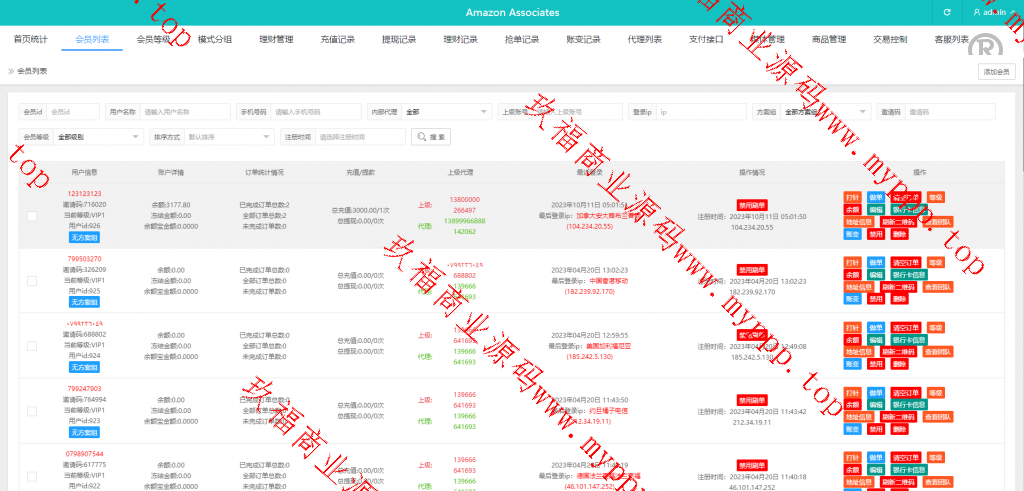The image size is (1024, 491).
Task: Click 删除 in the second member row
Action: point(900,299)
